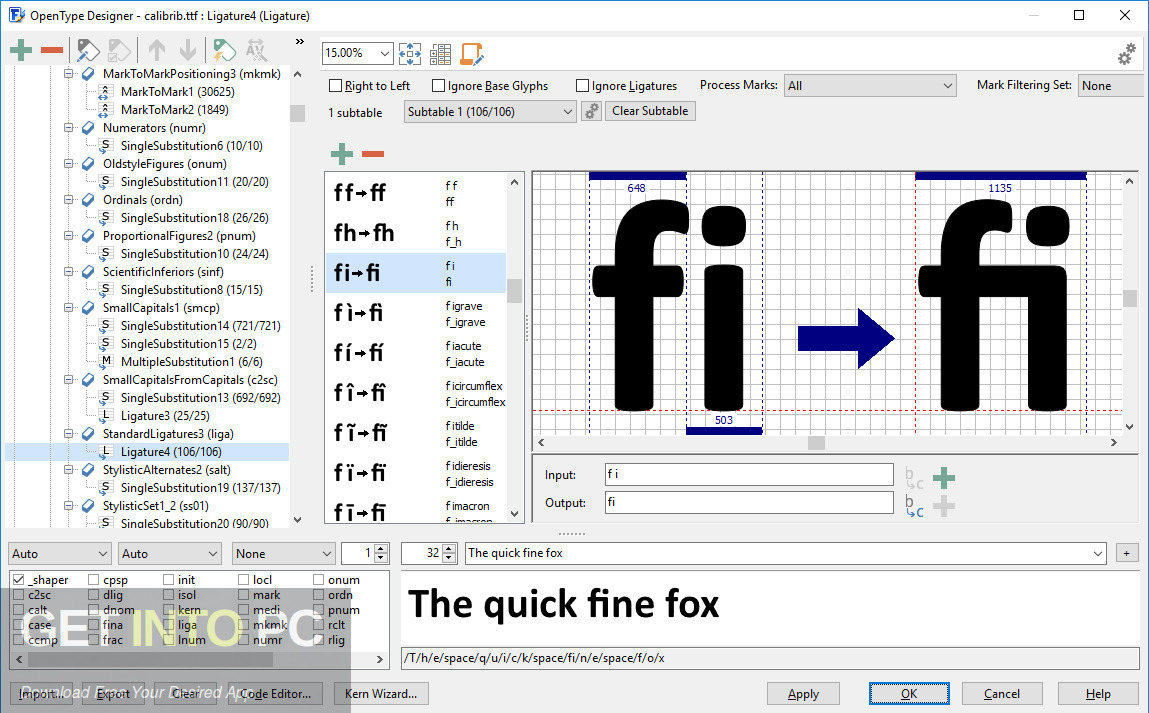Click the green plus above the ligature list

click(x=341, y=154)
